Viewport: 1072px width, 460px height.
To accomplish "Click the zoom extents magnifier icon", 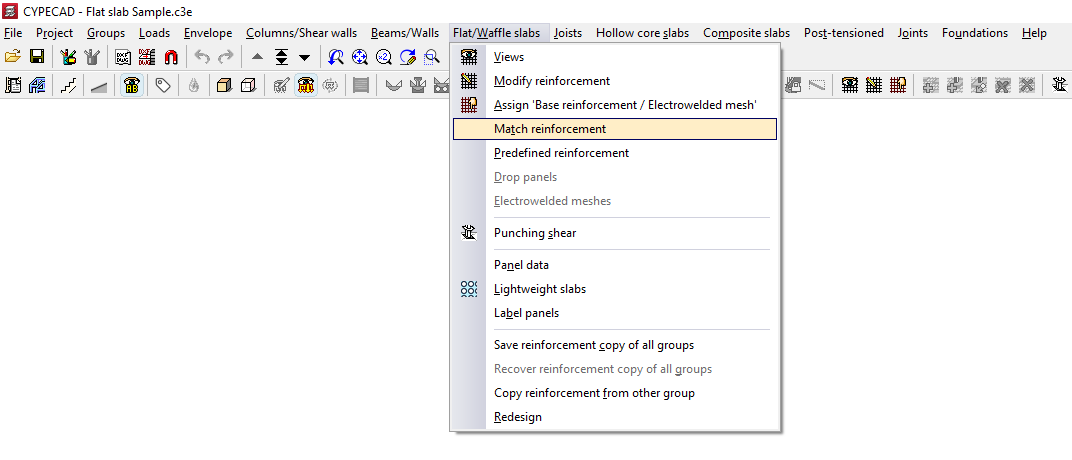I will (x=360, y=57).
